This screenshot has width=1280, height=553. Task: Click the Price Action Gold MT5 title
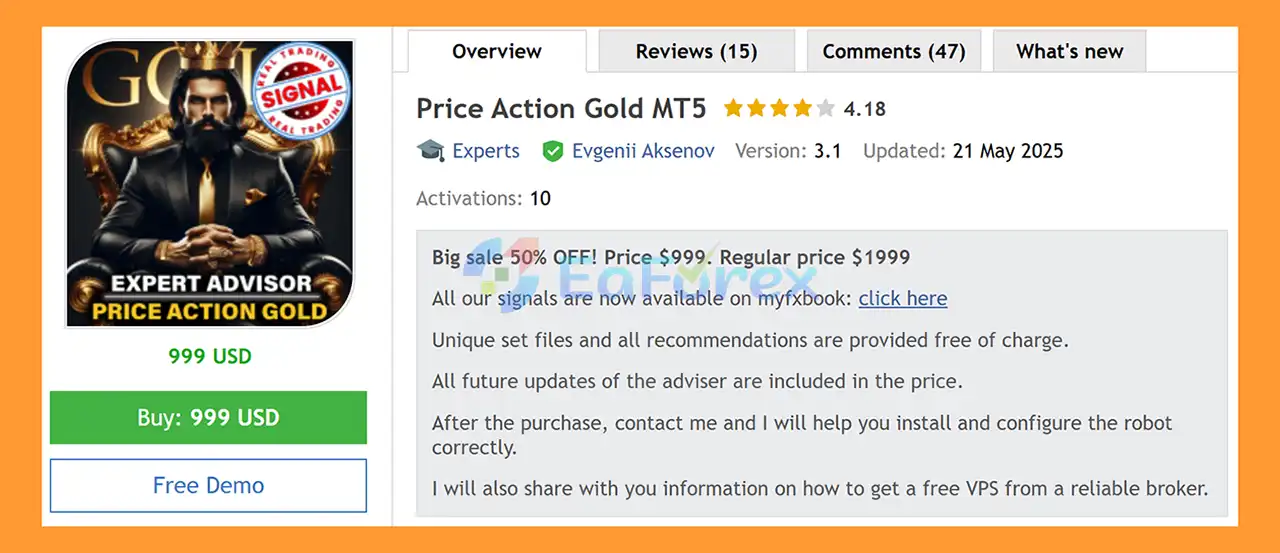563,108
